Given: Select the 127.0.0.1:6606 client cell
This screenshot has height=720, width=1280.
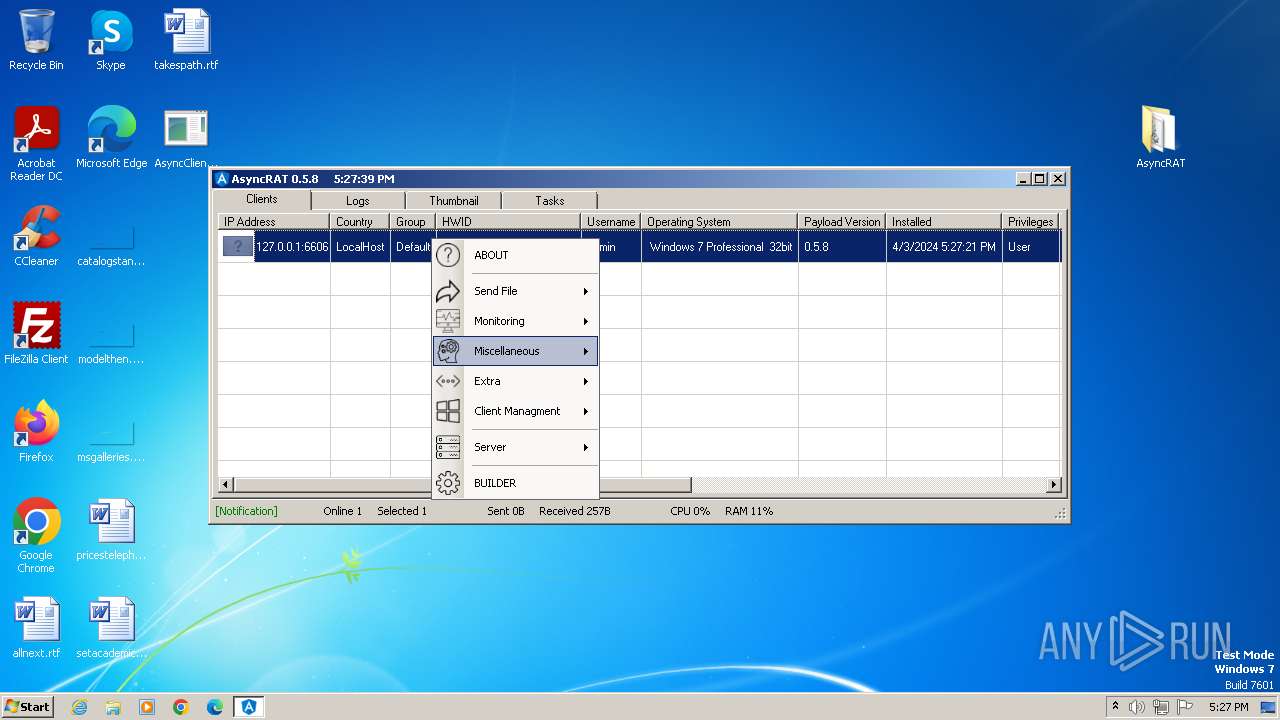Looking at the screenshot, I should point(292,247).
